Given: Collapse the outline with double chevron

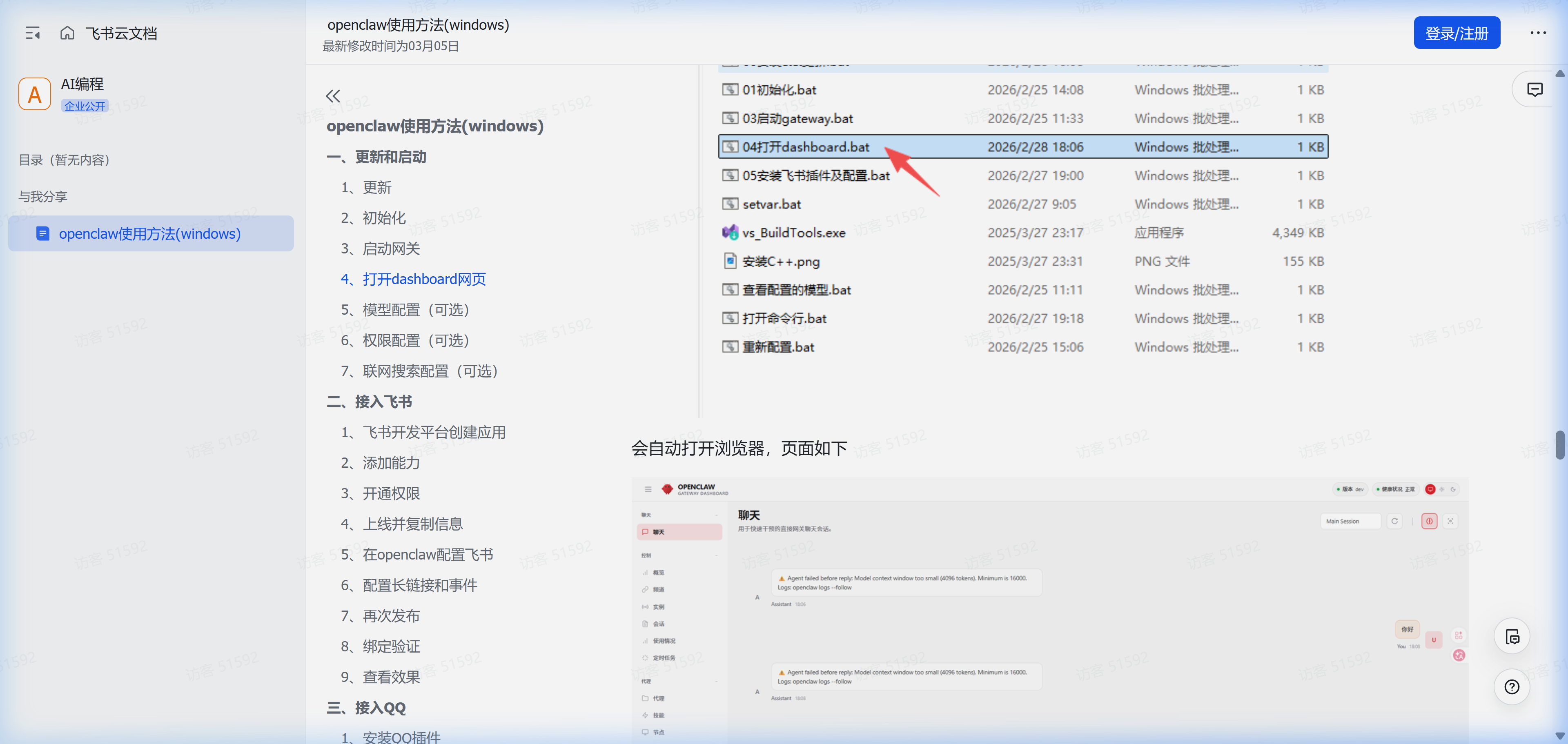Looking at the screenshot, I should pos(332,96).
